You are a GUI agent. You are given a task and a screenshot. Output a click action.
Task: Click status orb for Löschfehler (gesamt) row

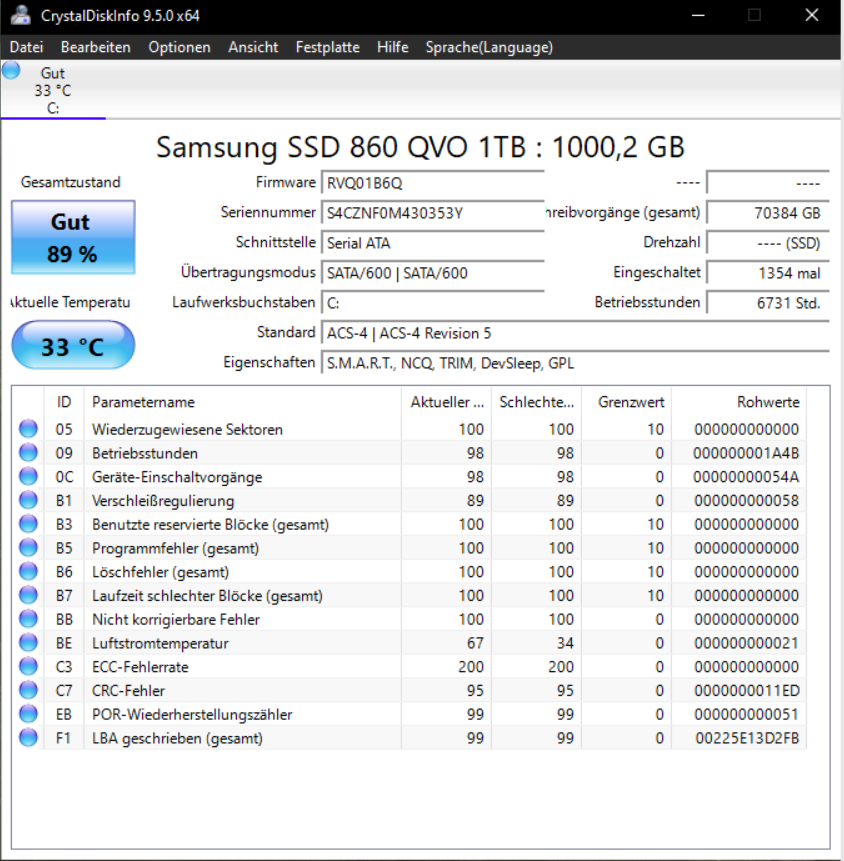28,572
